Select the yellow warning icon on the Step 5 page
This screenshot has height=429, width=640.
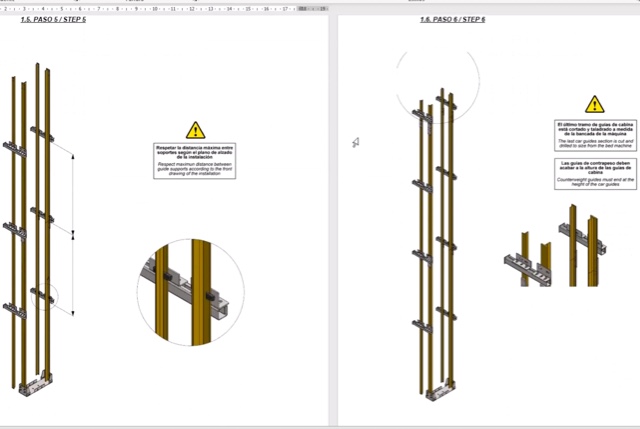click(x=196, y=130)
